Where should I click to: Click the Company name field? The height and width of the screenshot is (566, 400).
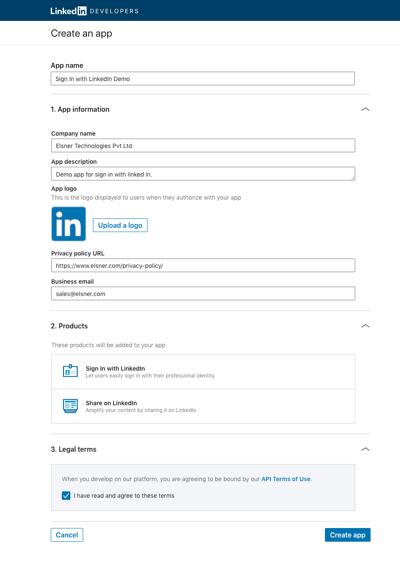tap(203, 146)
